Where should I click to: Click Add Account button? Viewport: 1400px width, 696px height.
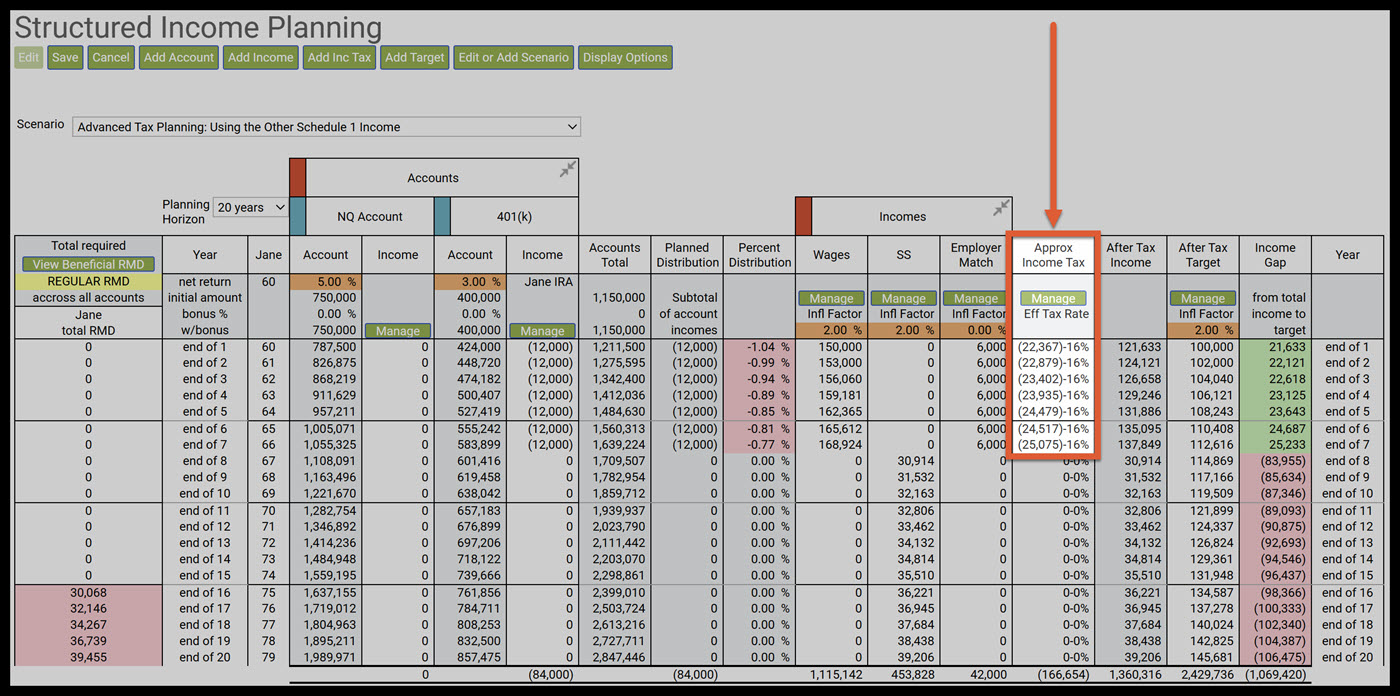(x=179, y=57)
